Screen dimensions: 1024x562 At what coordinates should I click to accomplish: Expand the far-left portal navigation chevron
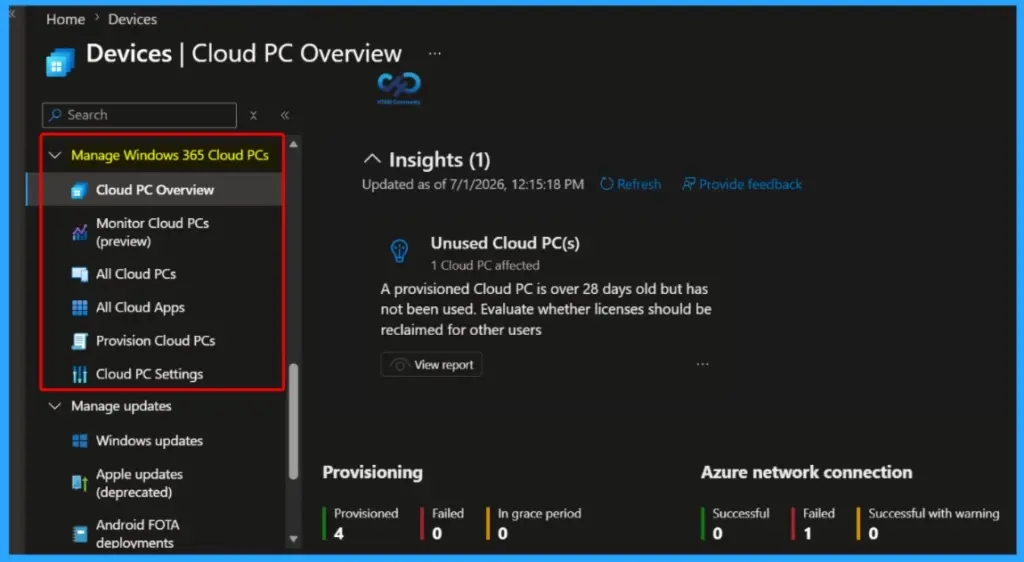coord(11,14)
